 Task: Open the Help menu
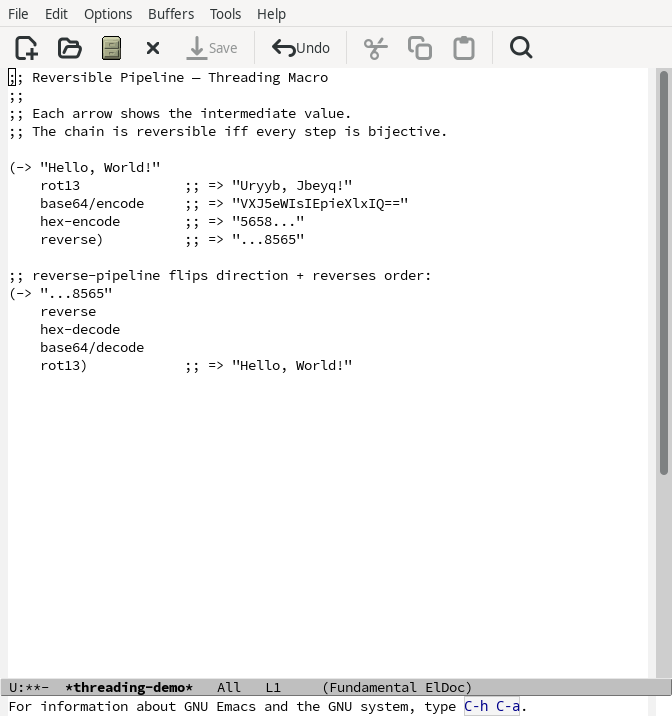(x=272, y=14)
